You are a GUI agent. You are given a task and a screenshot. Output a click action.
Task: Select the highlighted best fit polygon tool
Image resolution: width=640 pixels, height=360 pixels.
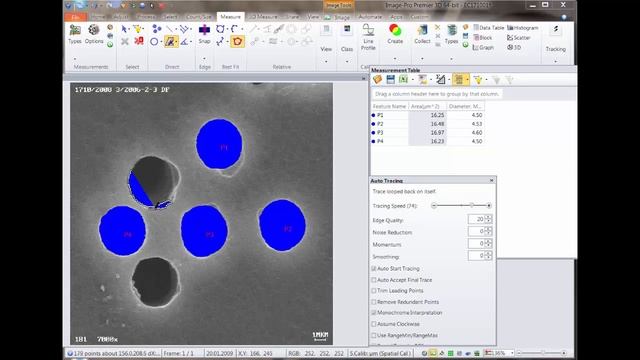click(238, 41)
